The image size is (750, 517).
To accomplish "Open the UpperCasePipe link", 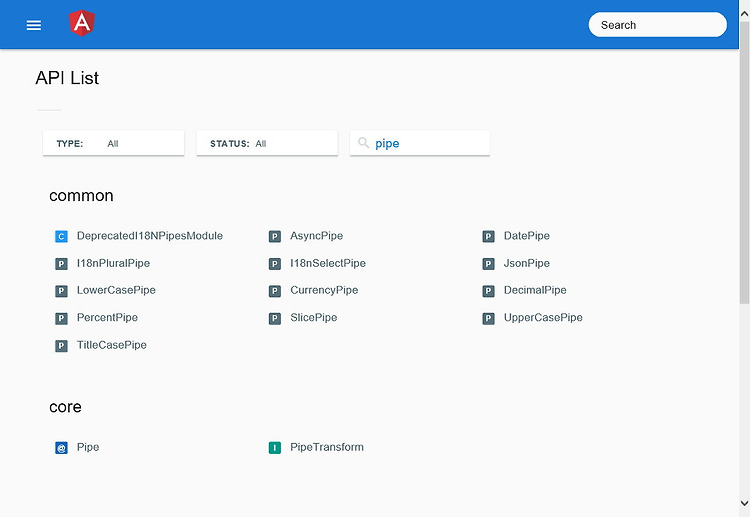I will [x=543, y=318].
